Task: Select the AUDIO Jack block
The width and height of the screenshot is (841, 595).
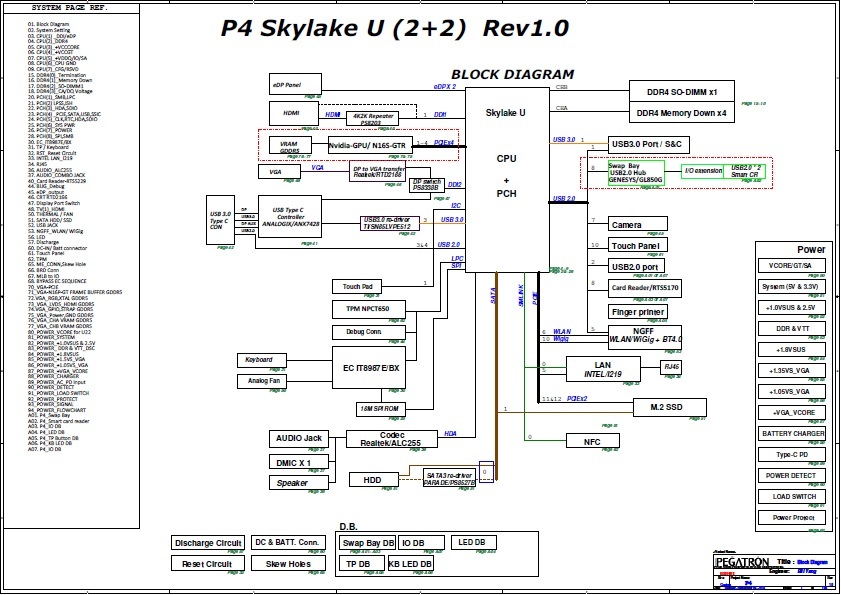Action: (299, 439)
